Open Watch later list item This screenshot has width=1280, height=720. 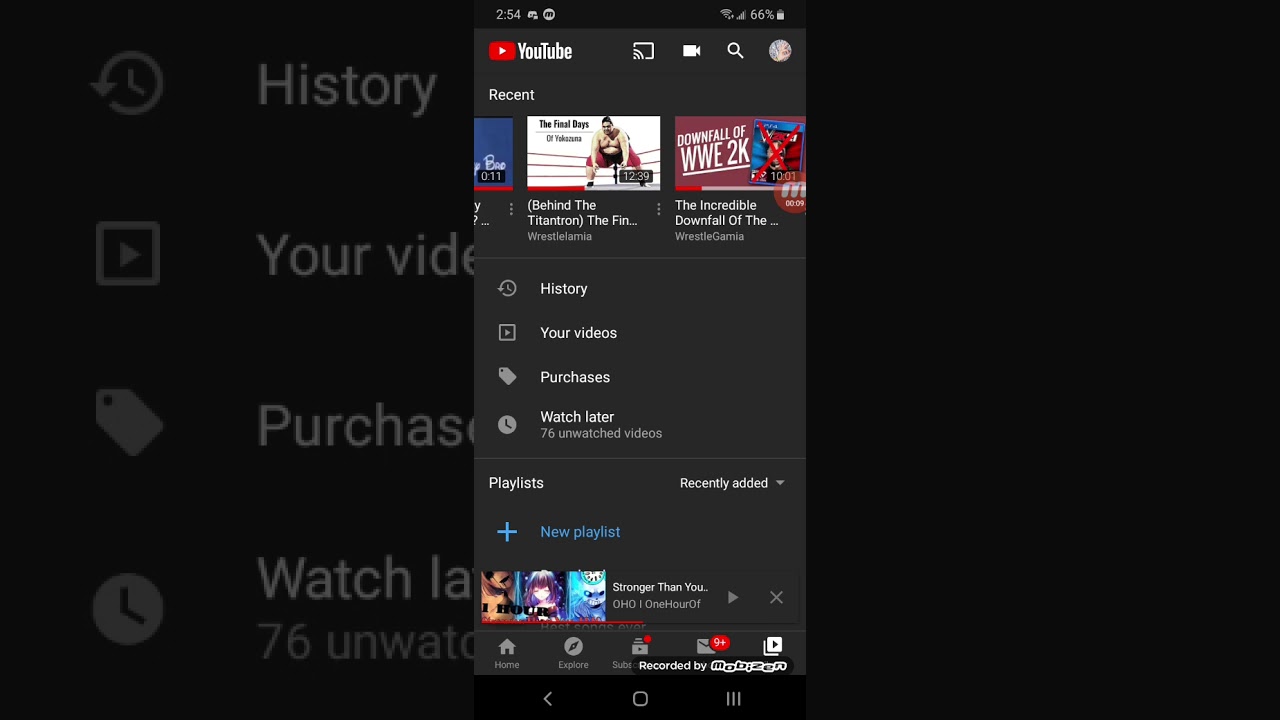640,425
